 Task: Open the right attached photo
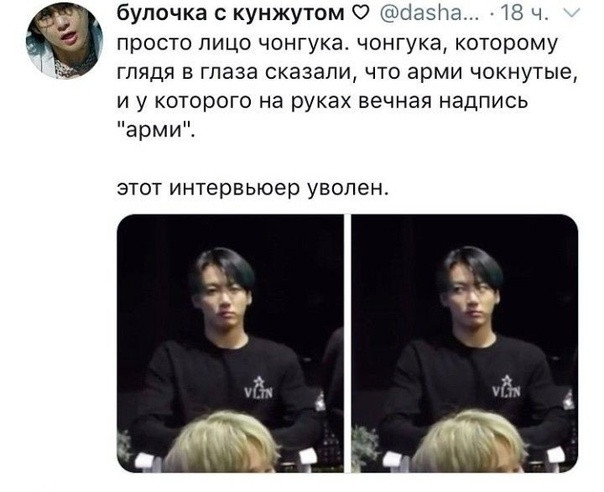465,343
